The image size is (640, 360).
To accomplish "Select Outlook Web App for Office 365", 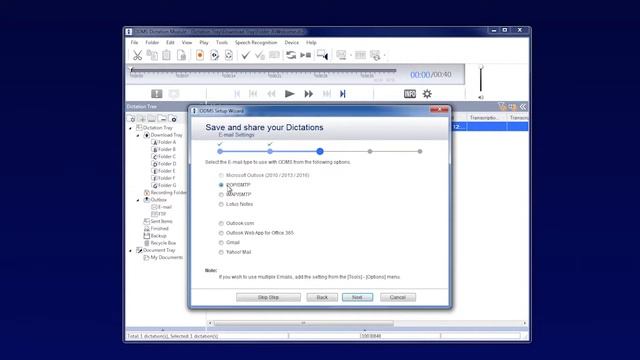I will click(221, 233).
